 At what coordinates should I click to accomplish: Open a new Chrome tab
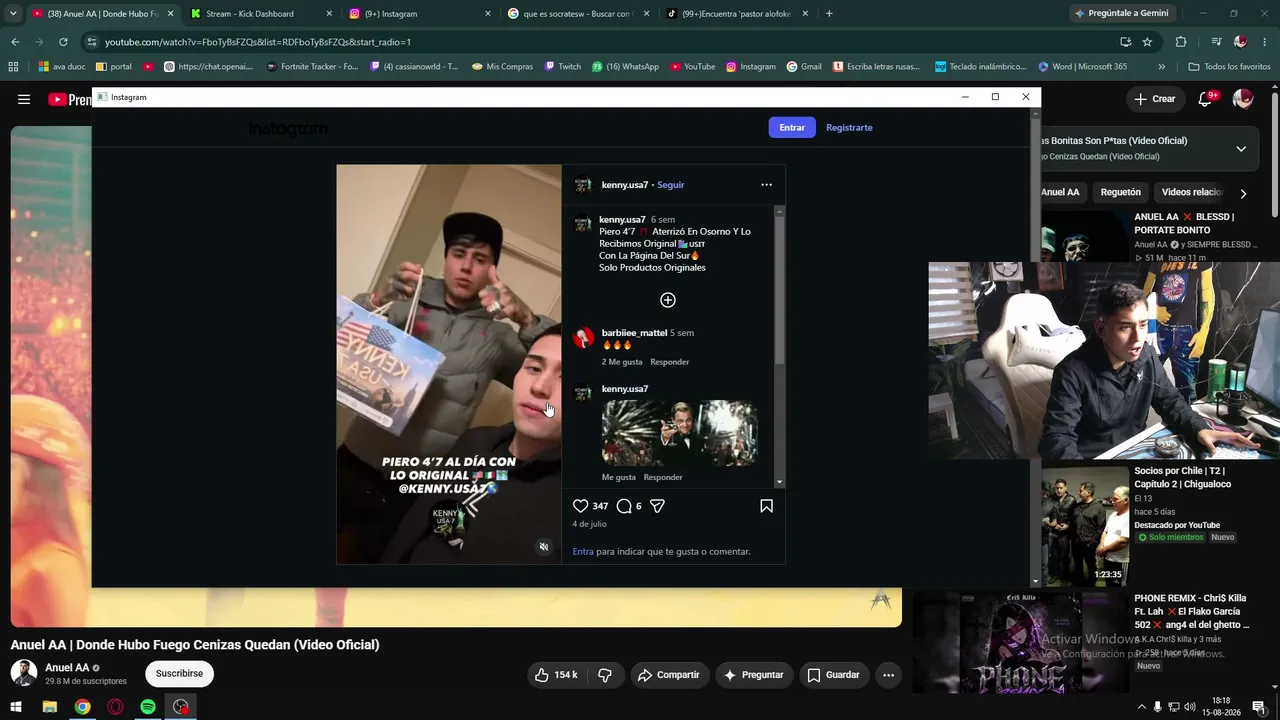(x=829, y=14)
